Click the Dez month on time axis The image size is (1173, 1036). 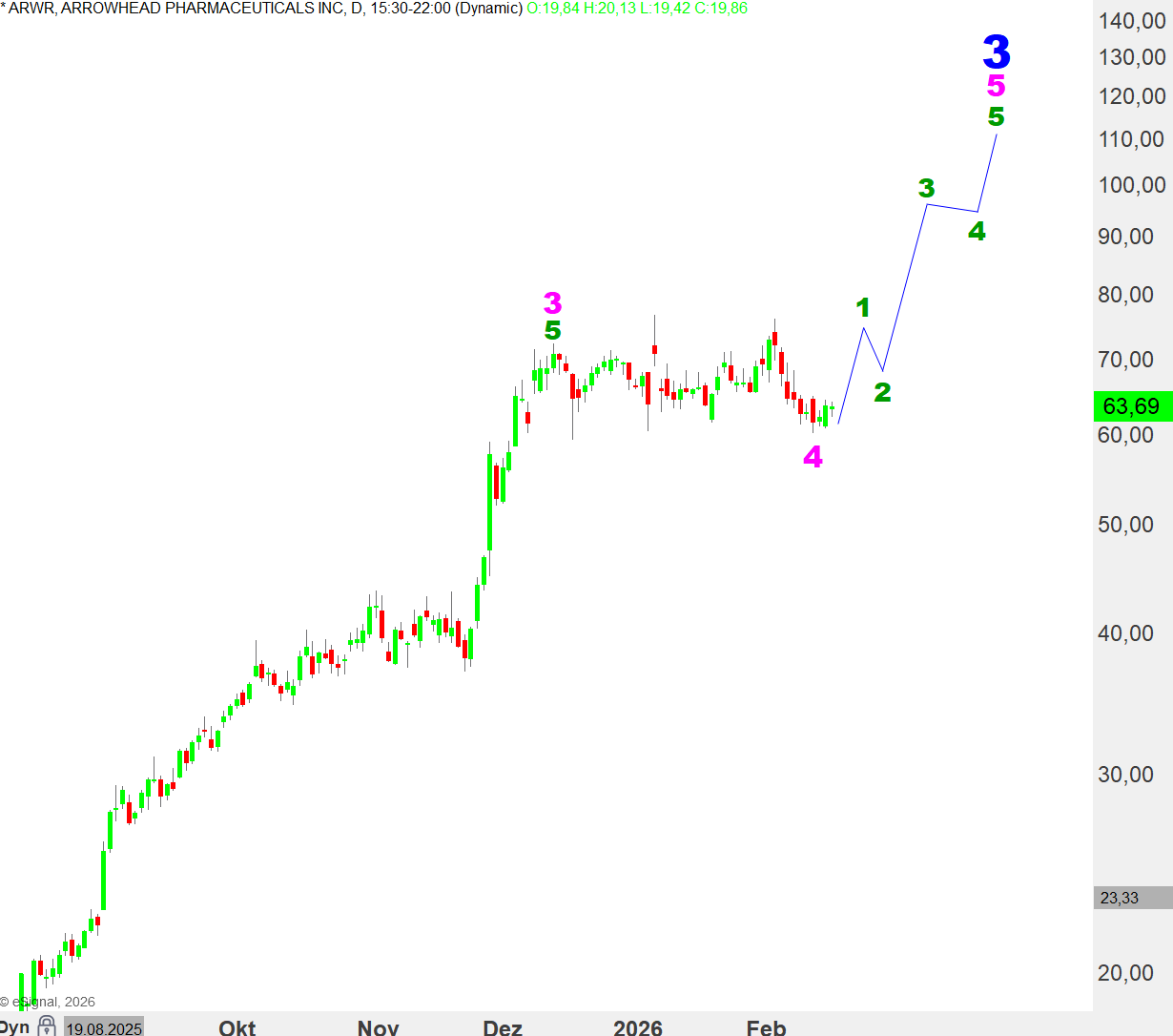click(503, 1027)
